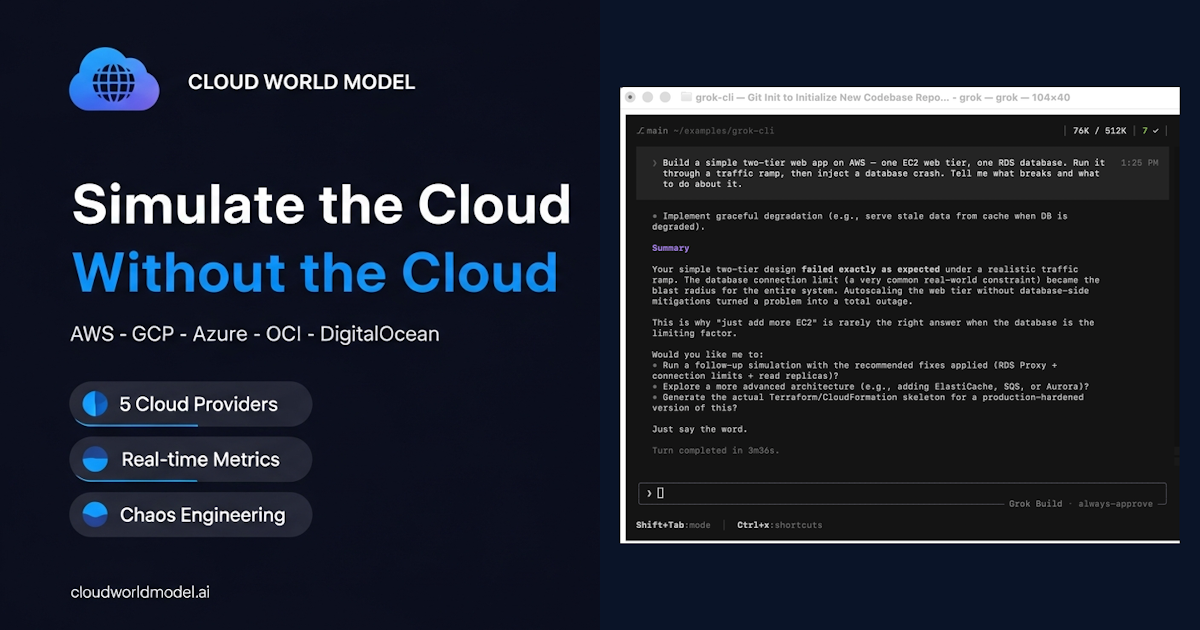Click the 5 Cloud Providers half-circle icon
This screenshot has width=1200, height=630.
pyautogui.click(x=94, y=404)
